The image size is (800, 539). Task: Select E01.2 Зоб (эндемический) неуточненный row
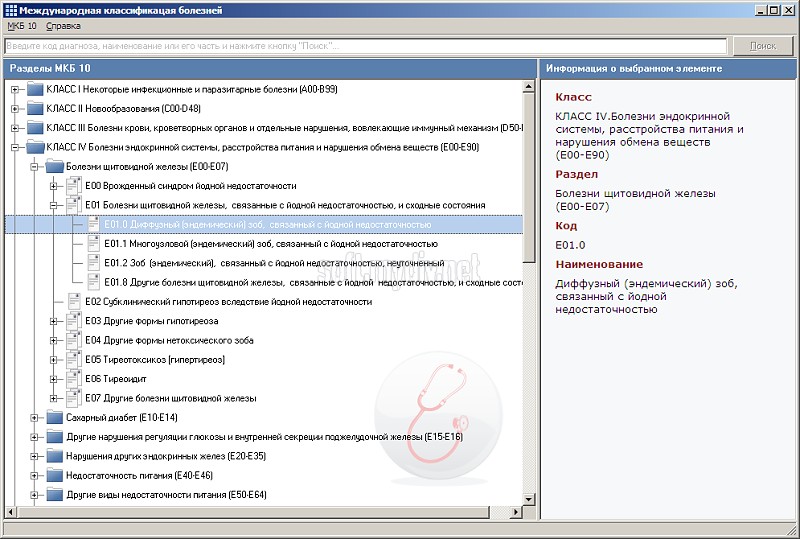[x=274, y=263]
